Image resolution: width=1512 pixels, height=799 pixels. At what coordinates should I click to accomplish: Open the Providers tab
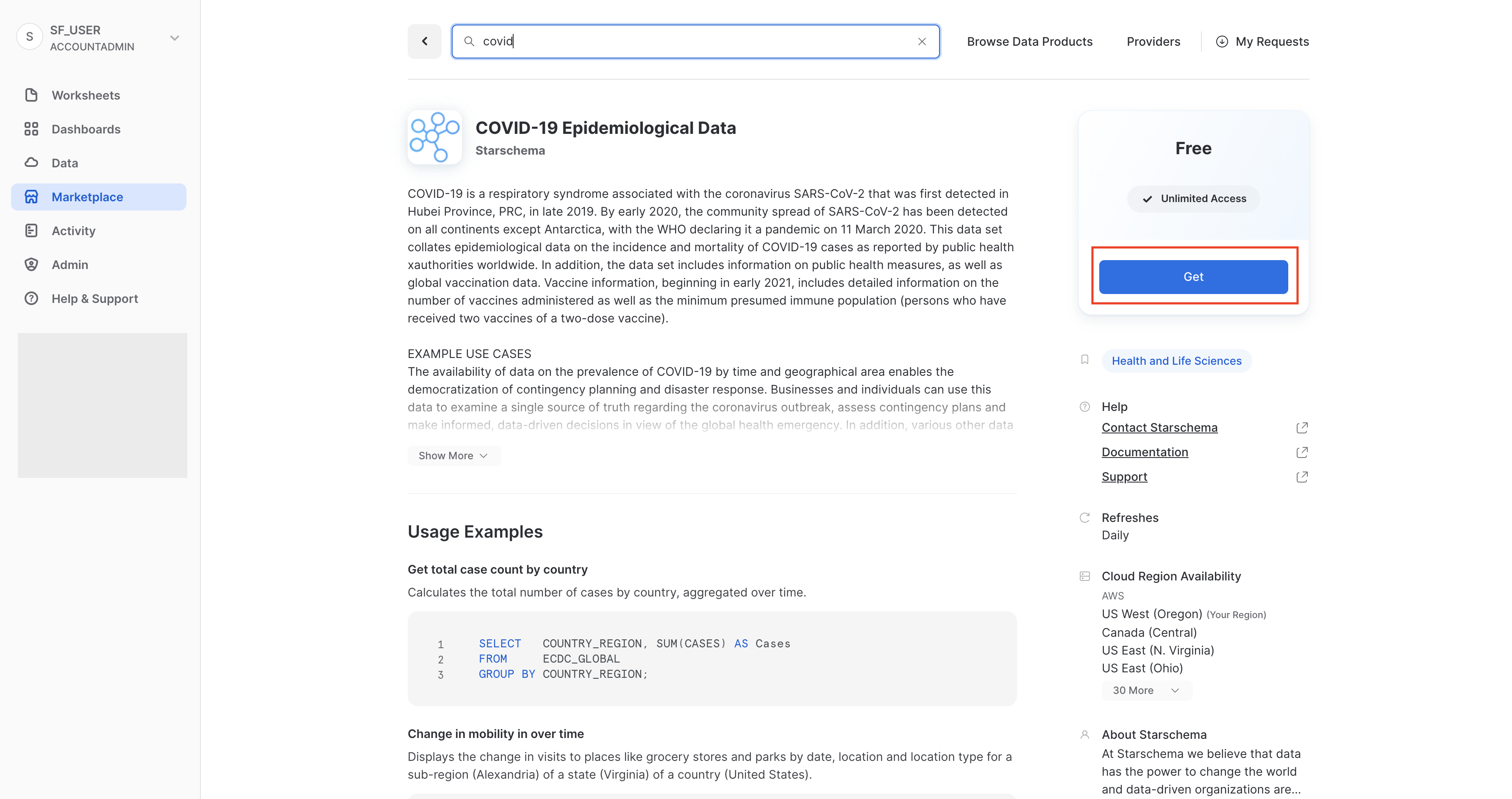pyautogui.click(x=1153, y=42)
